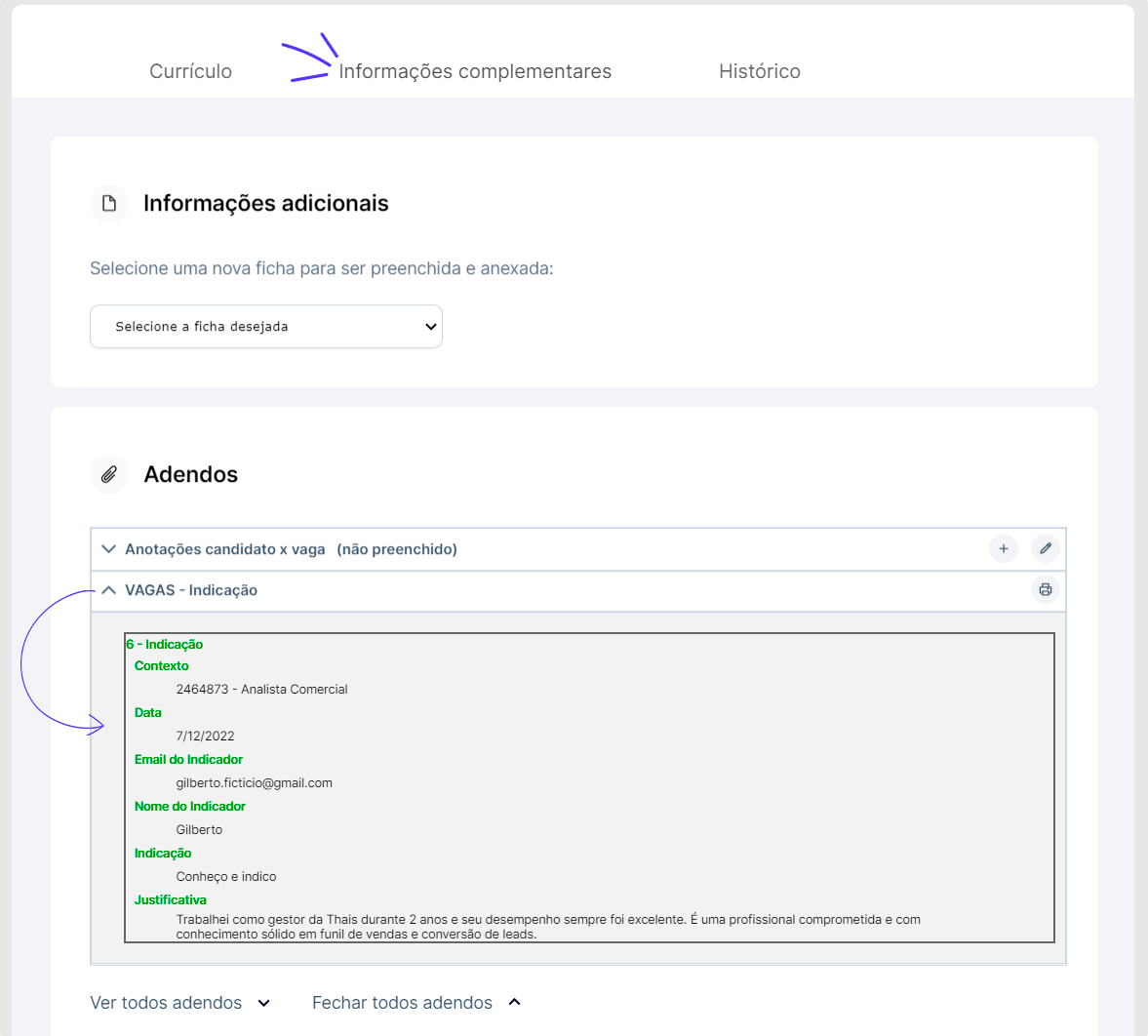
Task: Click the plus icon on Anotações candidato x vaga
Action: point(1003,548)
